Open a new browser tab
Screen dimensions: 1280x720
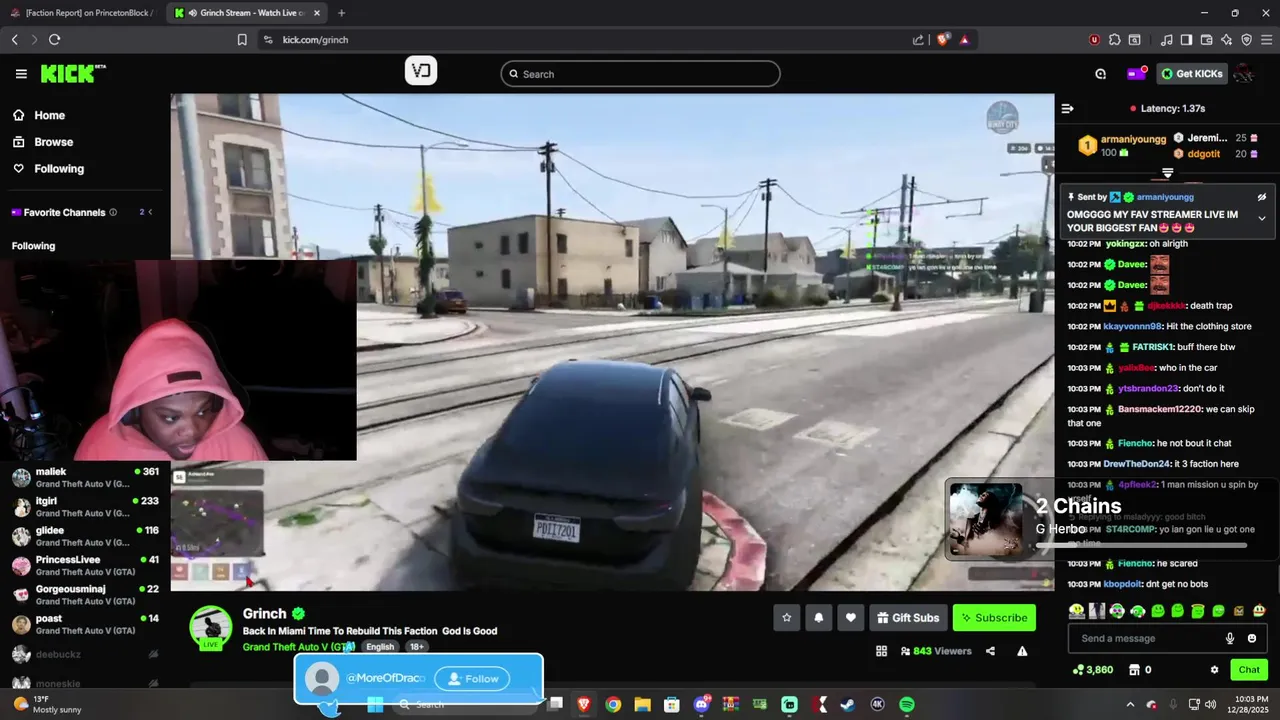pyautogui.click(x=341, y=13)
